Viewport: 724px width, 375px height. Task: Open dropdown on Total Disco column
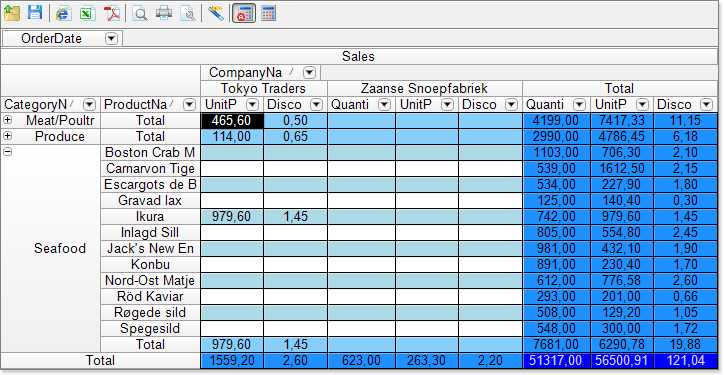coord(706,105)
